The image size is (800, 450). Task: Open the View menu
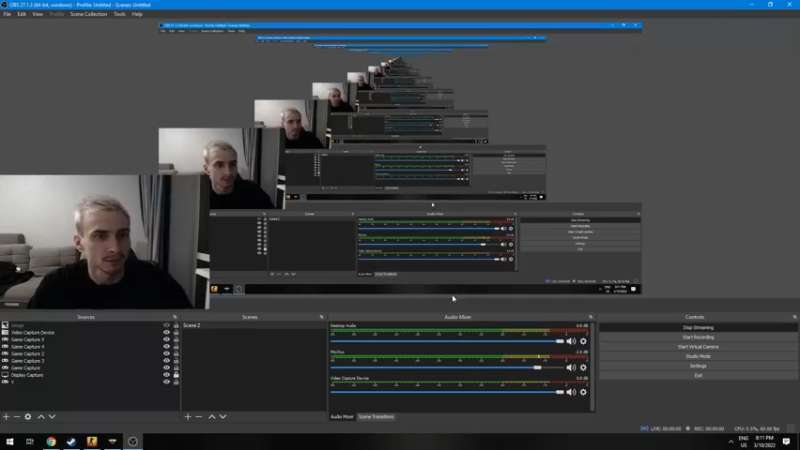coord(38,14)
